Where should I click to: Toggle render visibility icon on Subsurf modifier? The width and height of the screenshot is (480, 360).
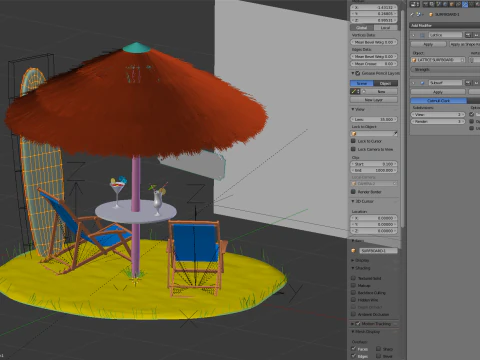[468, 83]
